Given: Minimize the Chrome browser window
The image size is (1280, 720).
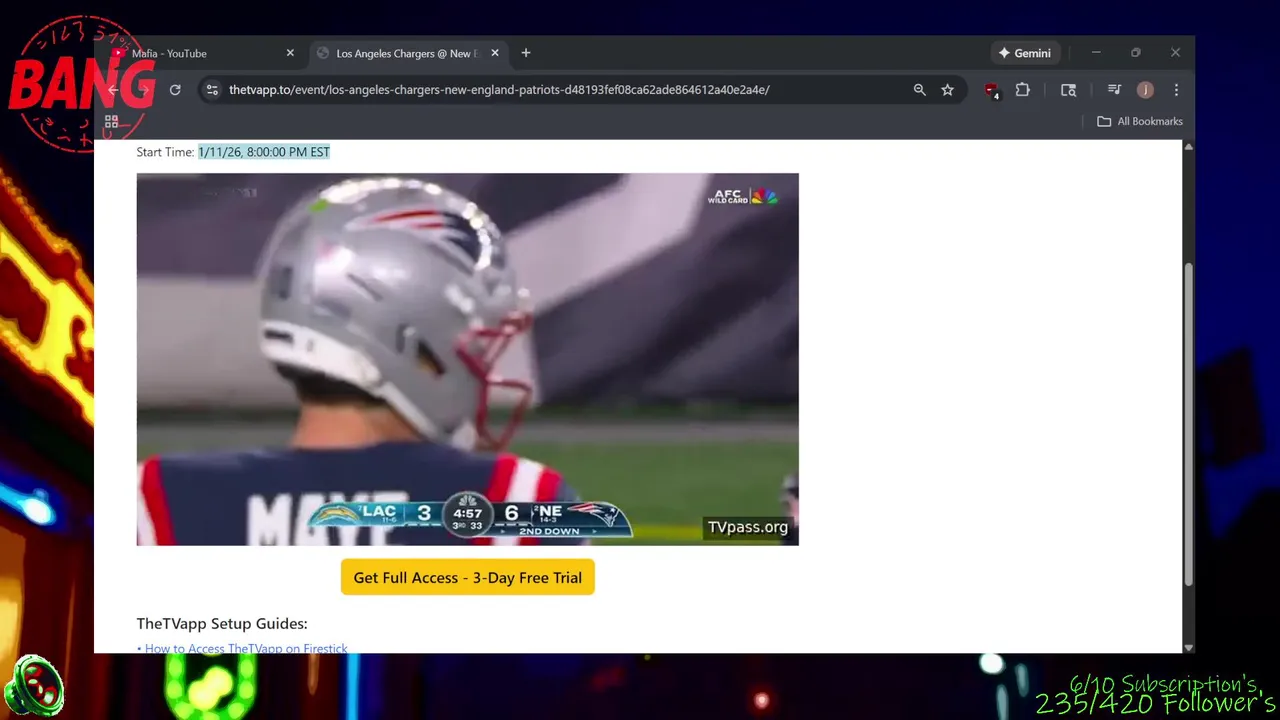Looking at the screenshot, I should [1096, 53].
